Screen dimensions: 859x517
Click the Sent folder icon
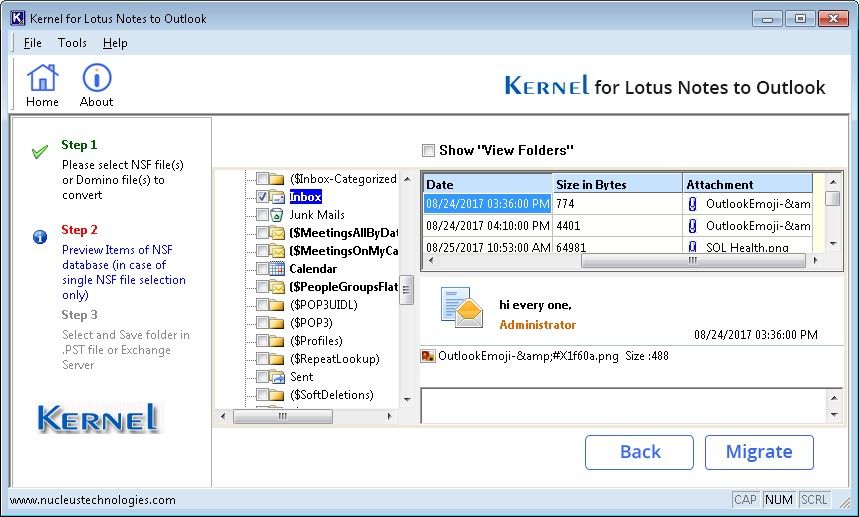point(277,377)
